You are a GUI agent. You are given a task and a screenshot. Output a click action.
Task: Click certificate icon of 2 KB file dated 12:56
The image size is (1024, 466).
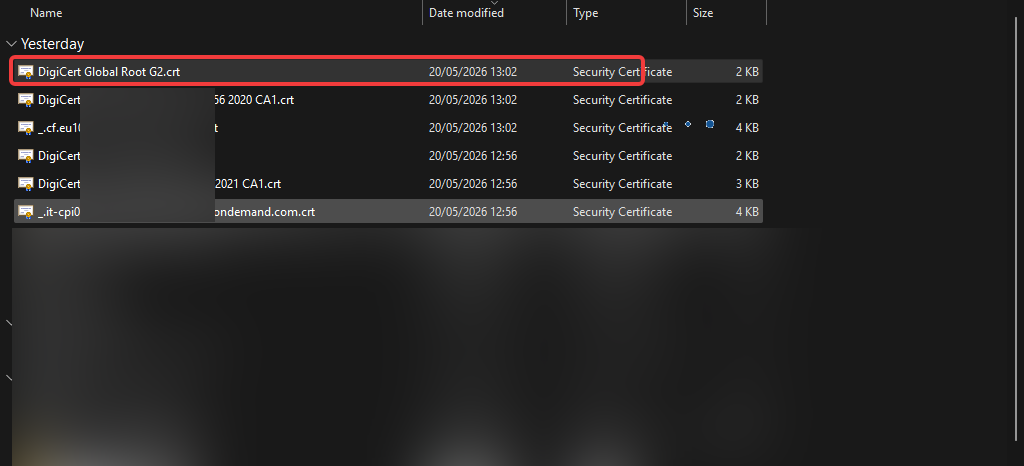pos(25,156)
